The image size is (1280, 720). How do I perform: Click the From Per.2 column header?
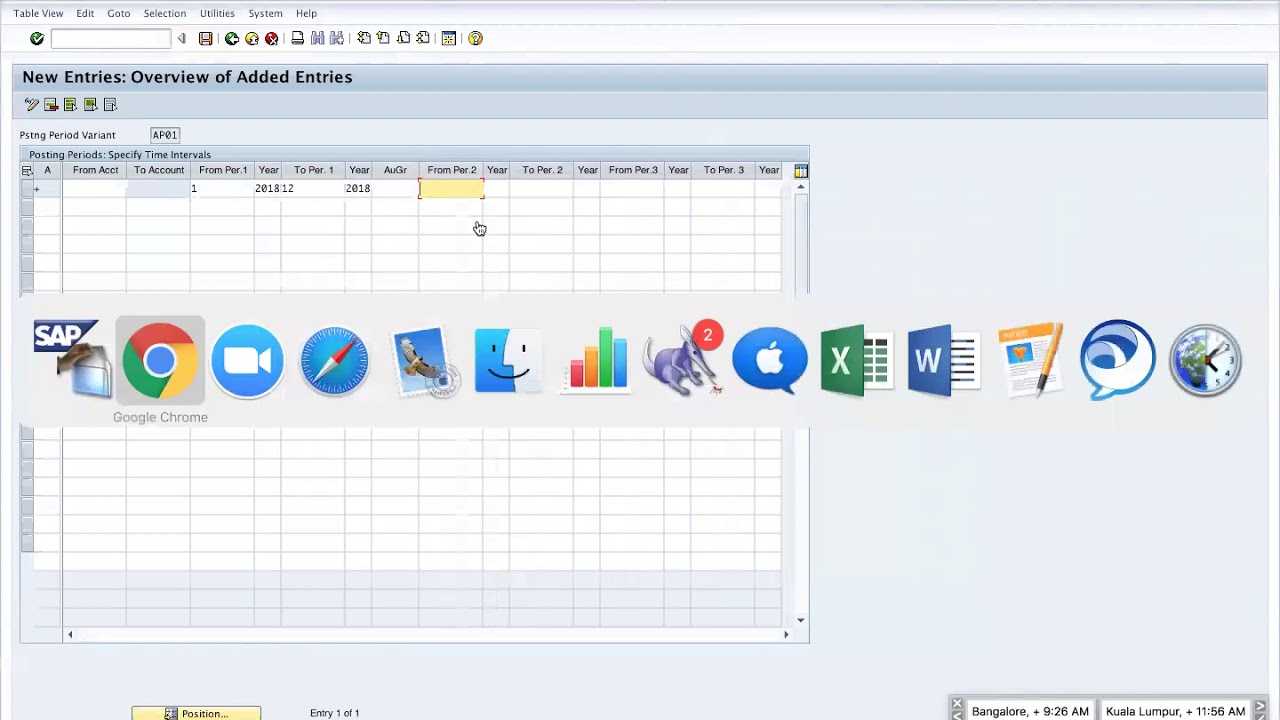(x=451, y=170)
